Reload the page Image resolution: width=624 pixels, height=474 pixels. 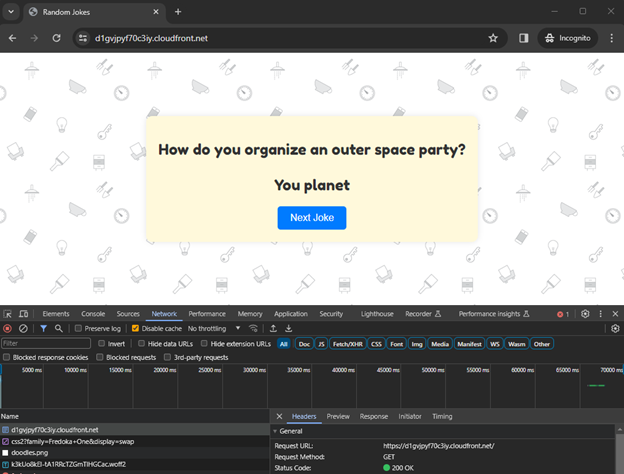(57, 38)
